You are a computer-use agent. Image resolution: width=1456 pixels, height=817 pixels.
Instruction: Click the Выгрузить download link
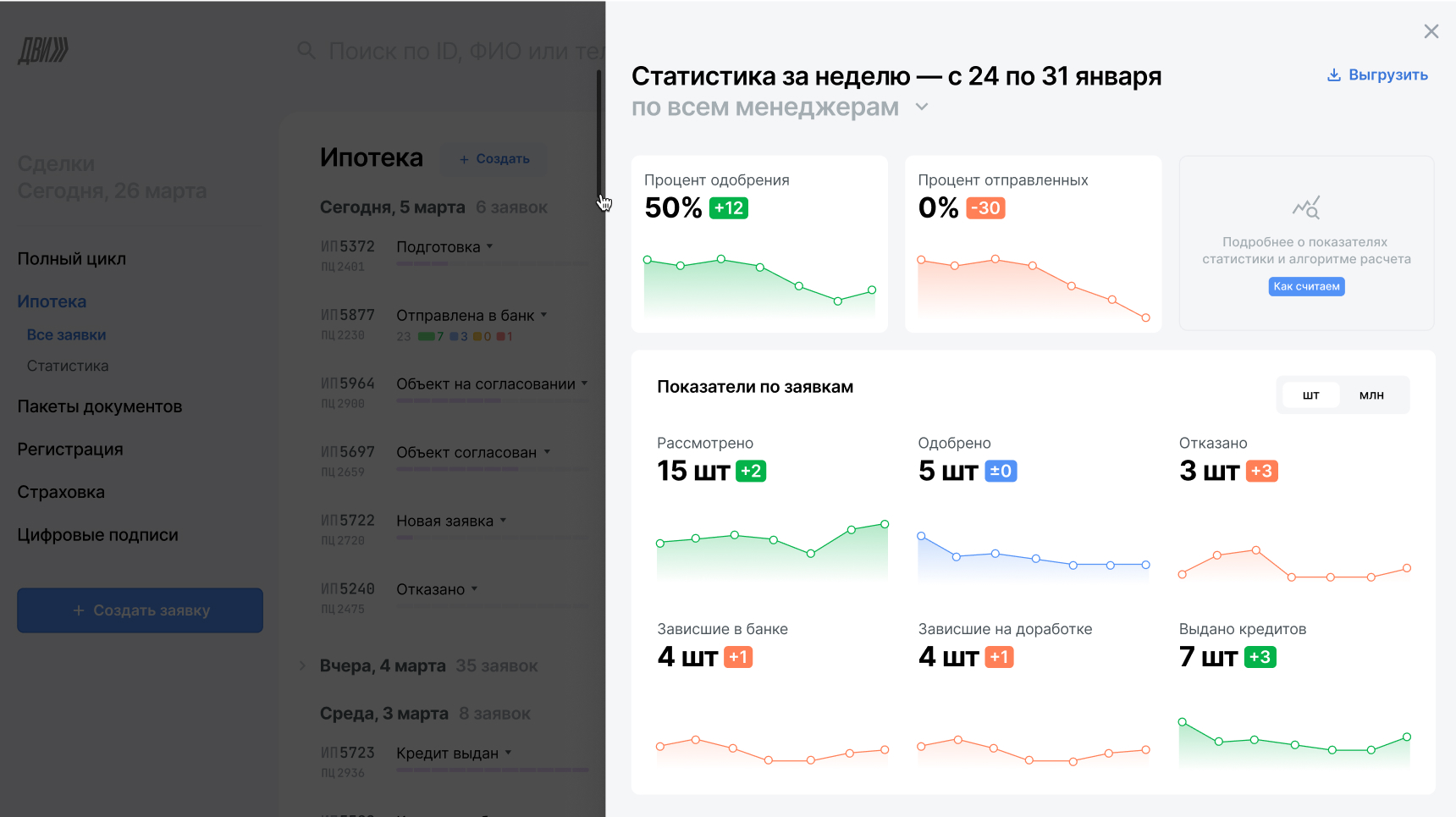1377,75
